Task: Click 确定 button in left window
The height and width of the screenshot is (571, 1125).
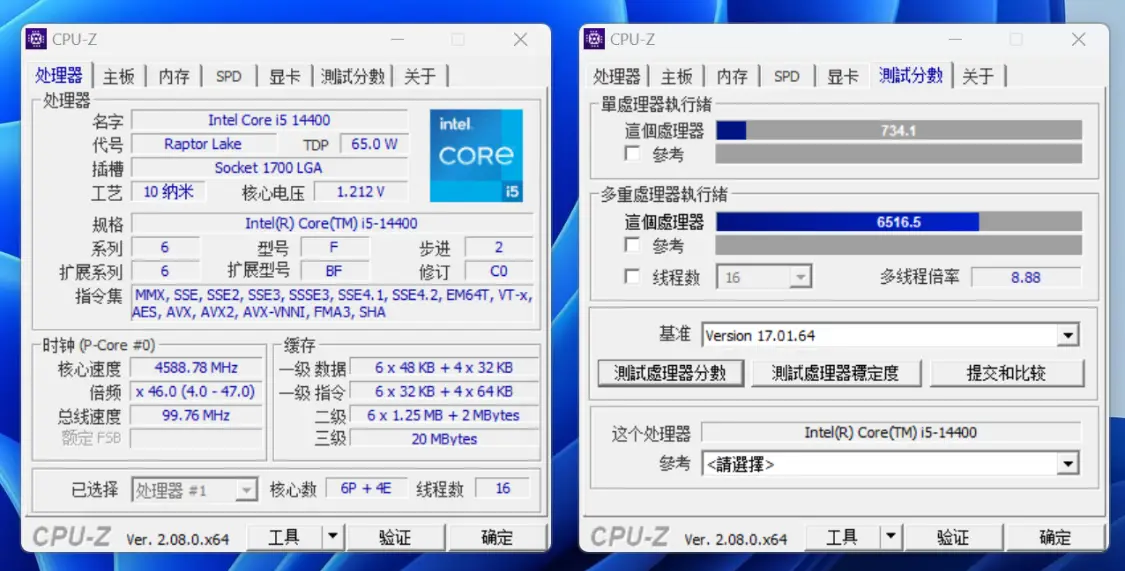Action: (496, 537)
